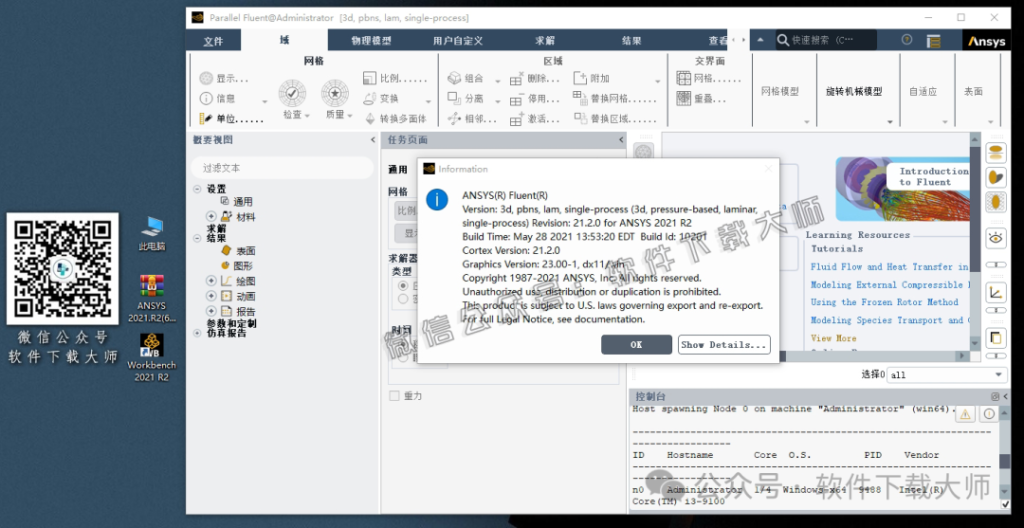Expand the 材料 tree node

pyautogui.click(x=211, y=216)
